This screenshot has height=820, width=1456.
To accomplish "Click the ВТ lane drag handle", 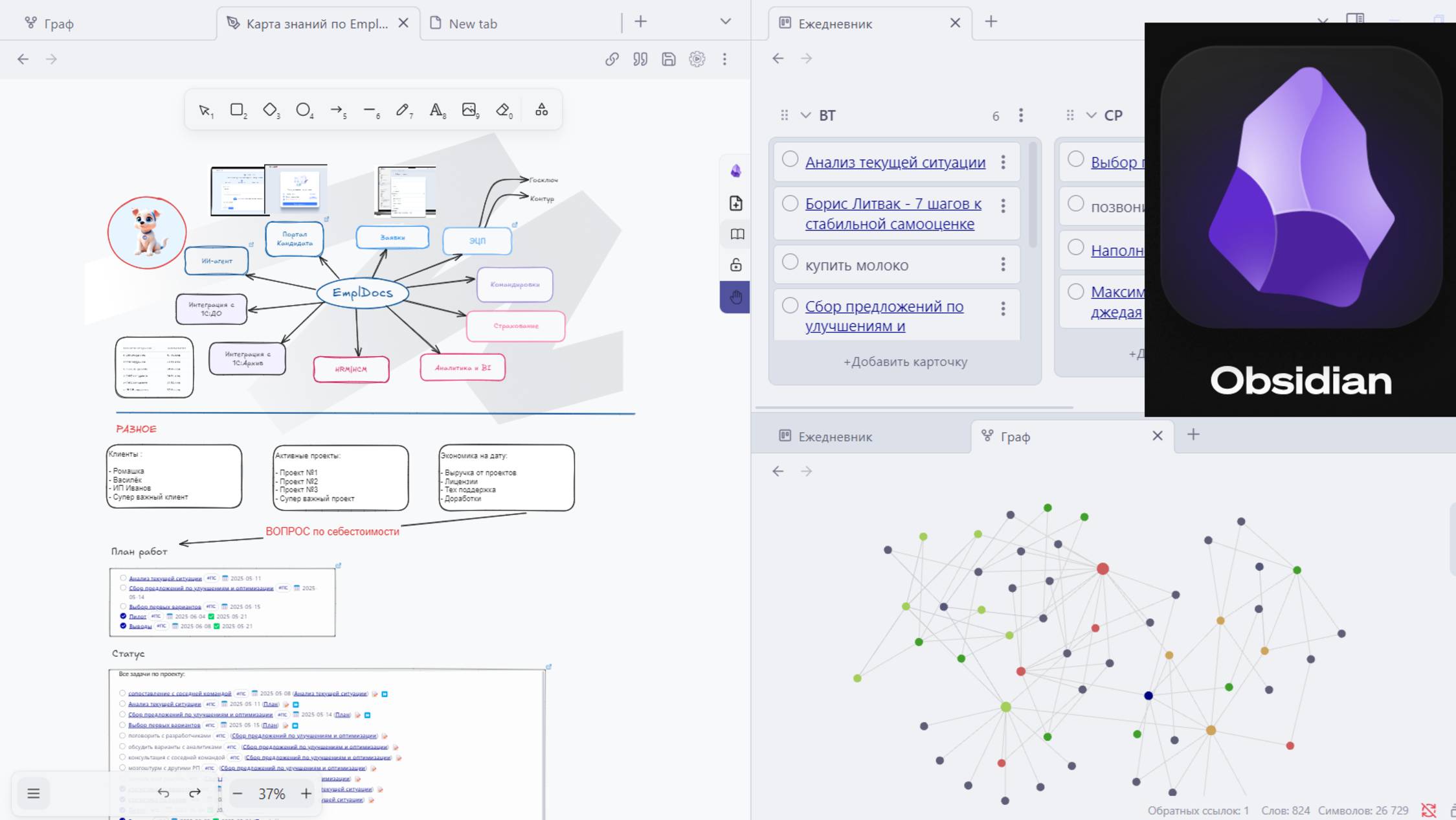I will [784, 115].
